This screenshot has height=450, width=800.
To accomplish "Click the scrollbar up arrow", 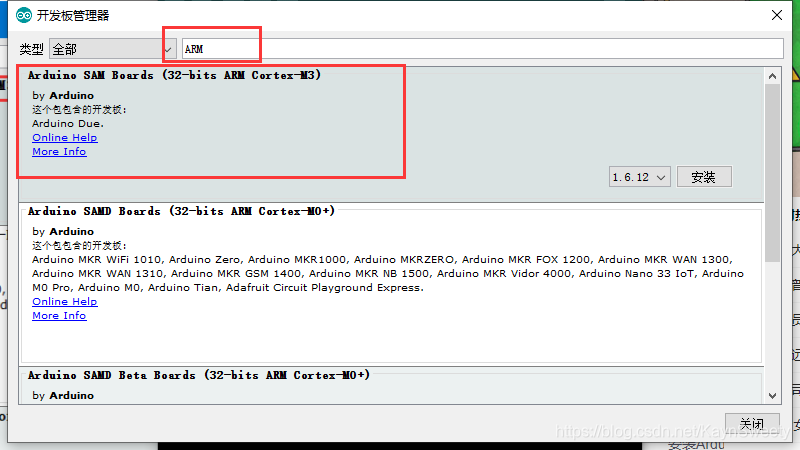I will [x=772, y=76].
